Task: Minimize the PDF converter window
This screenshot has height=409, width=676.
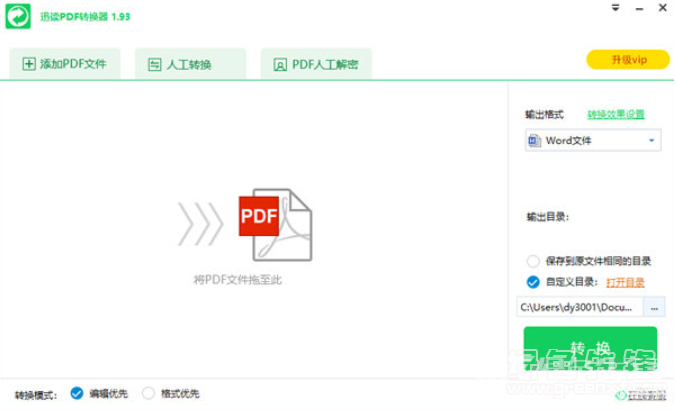Action: pyautogui.click(x=639, y=9)
